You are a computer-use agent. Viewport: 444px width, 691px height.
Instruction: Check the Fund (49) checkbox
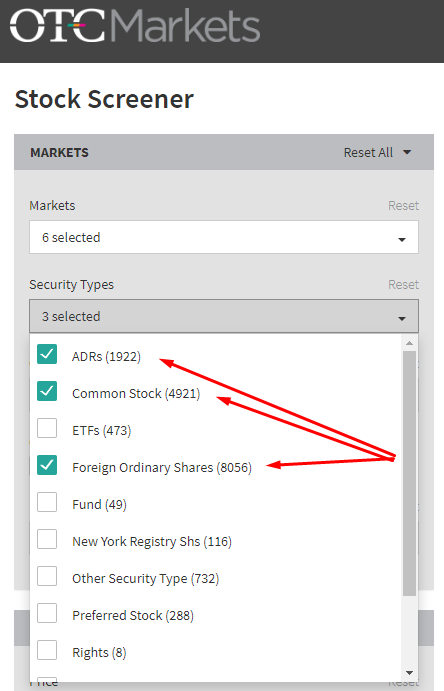pos(47,502)
